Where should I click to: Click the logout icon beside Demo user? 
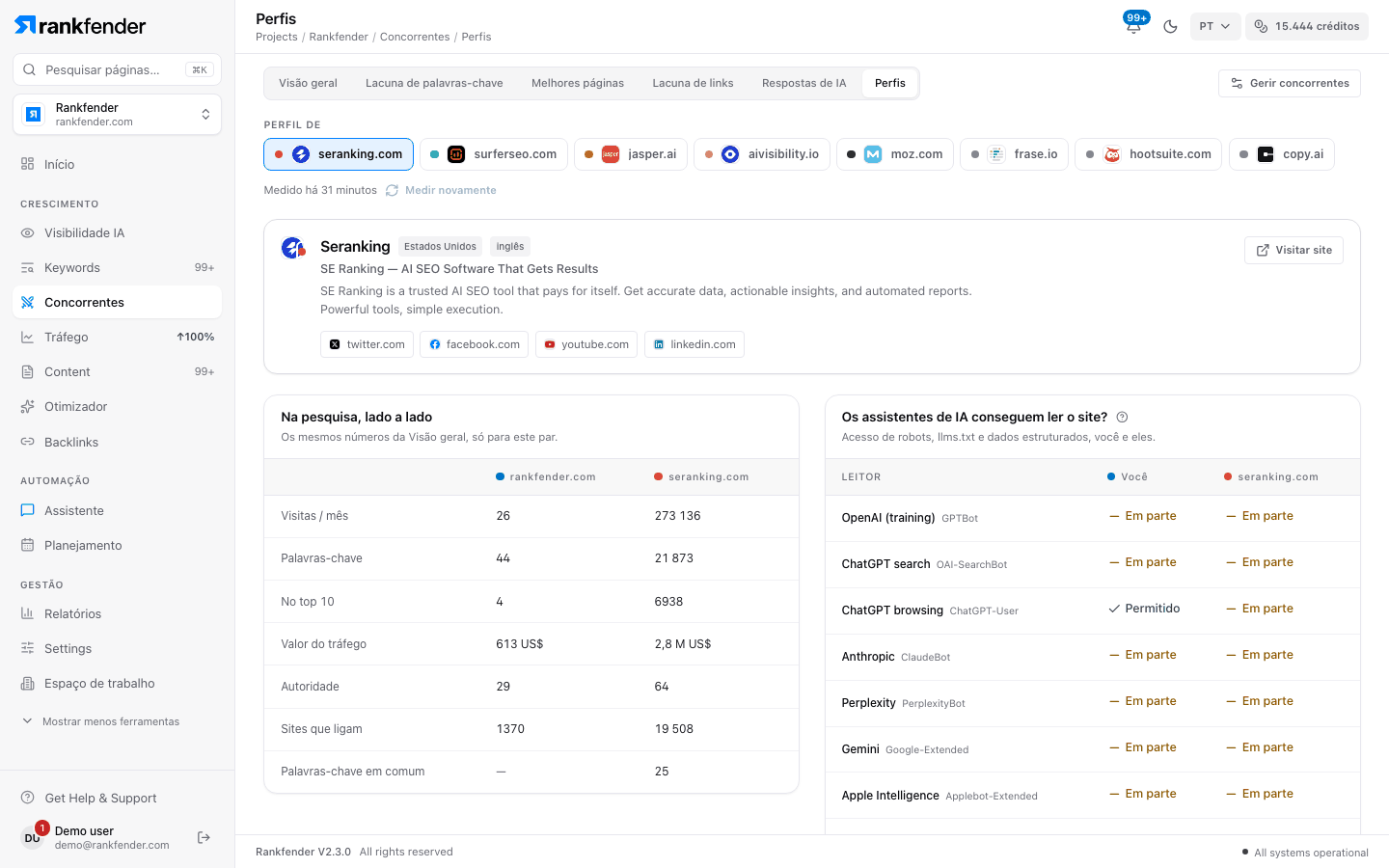point(204,837)
